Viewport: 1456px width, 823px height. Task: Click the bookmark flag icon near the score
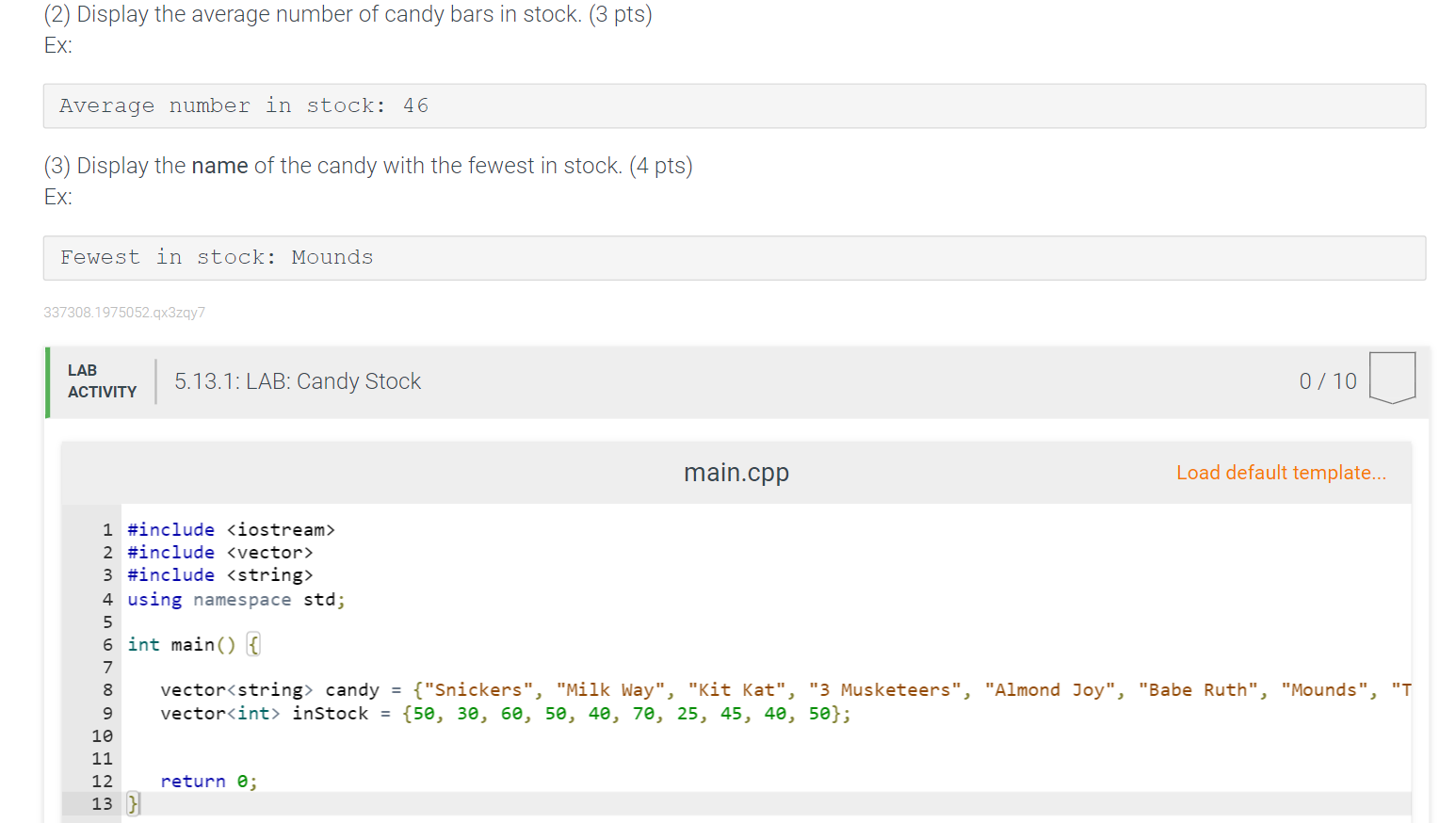point(1392,377)
